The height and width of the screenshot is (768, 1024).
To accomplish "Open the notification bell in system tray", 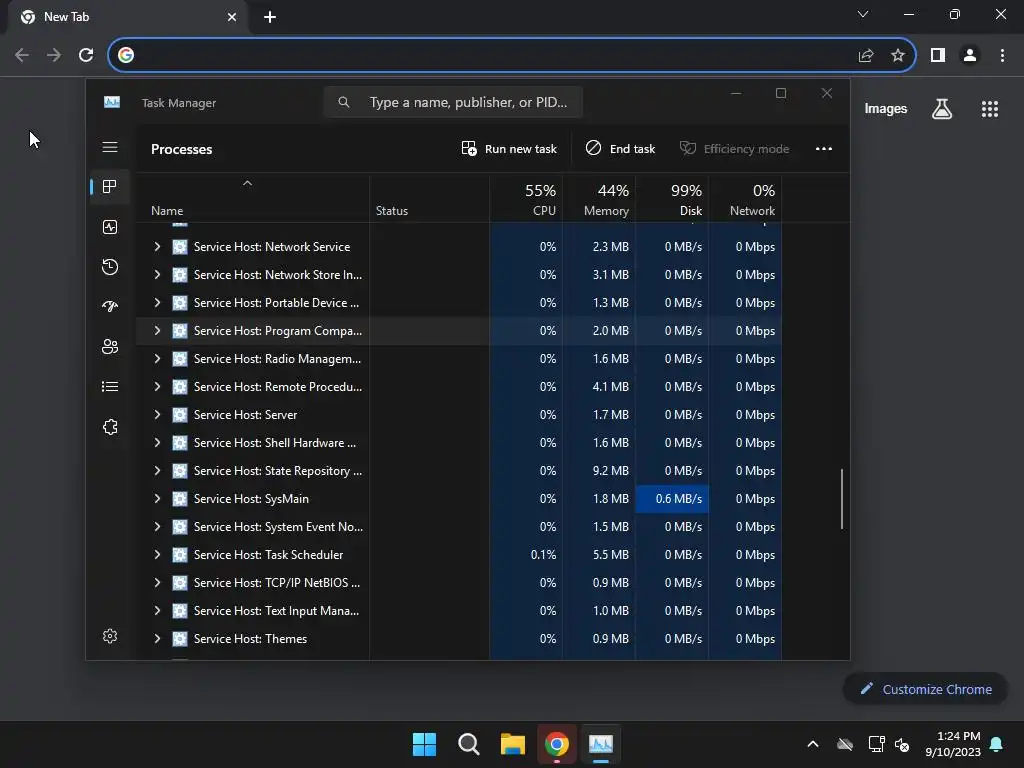I will pyautogui.click(x=996, y=744).
